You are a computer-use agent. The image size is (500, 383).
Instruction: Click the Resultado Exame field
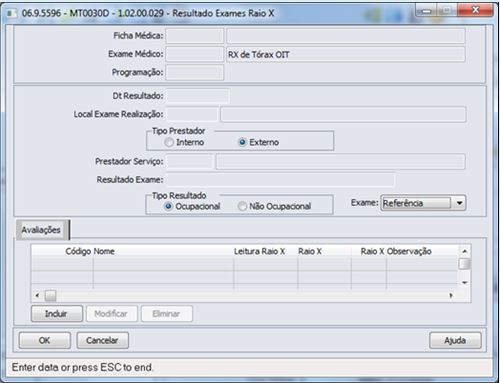(280, 180)
